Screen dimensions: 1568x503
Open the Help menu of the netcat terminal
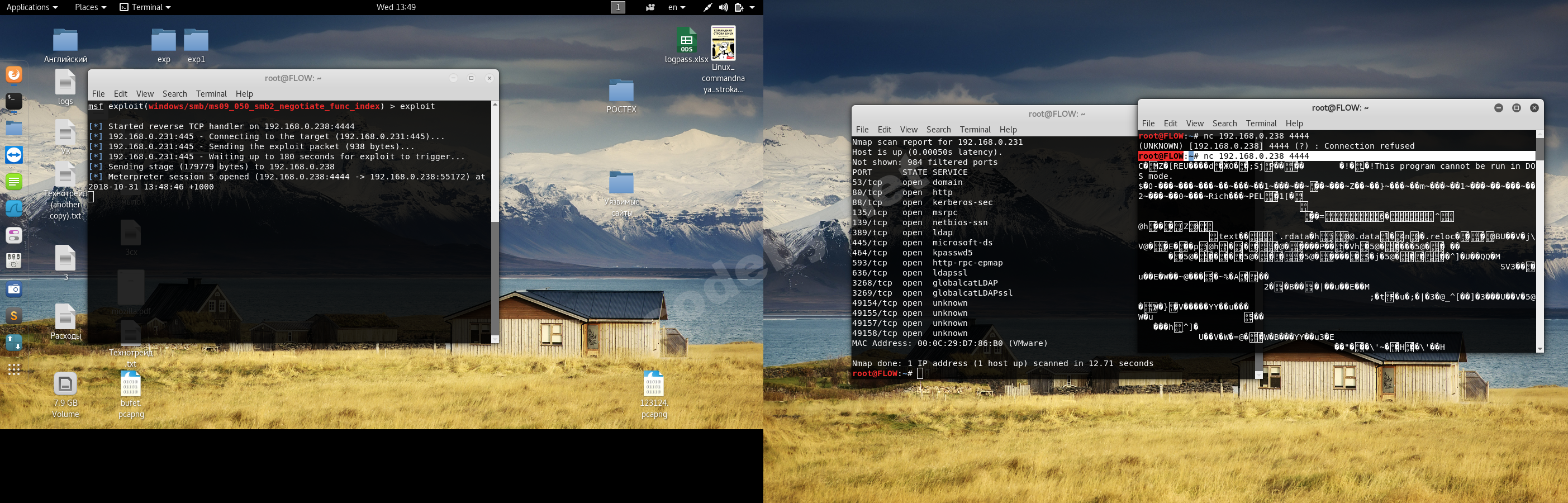pyautogui.click(x=1294, y=123)
